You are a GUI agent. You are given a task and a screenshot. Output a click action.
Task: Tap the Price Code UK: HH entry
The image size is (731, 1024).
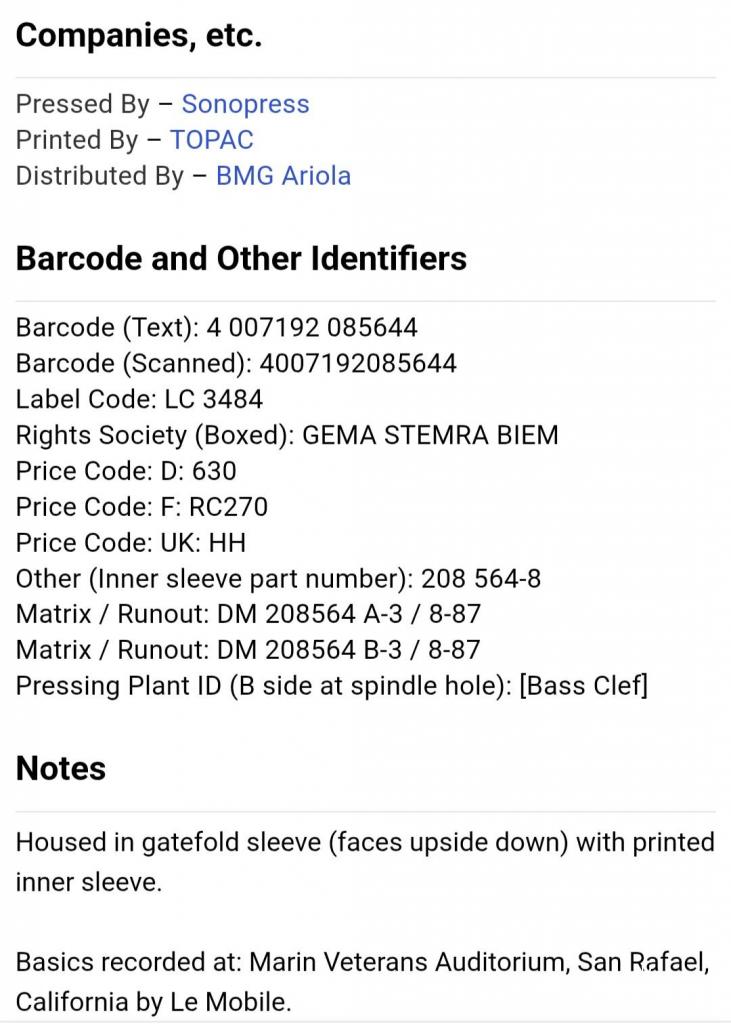(131, 543)
